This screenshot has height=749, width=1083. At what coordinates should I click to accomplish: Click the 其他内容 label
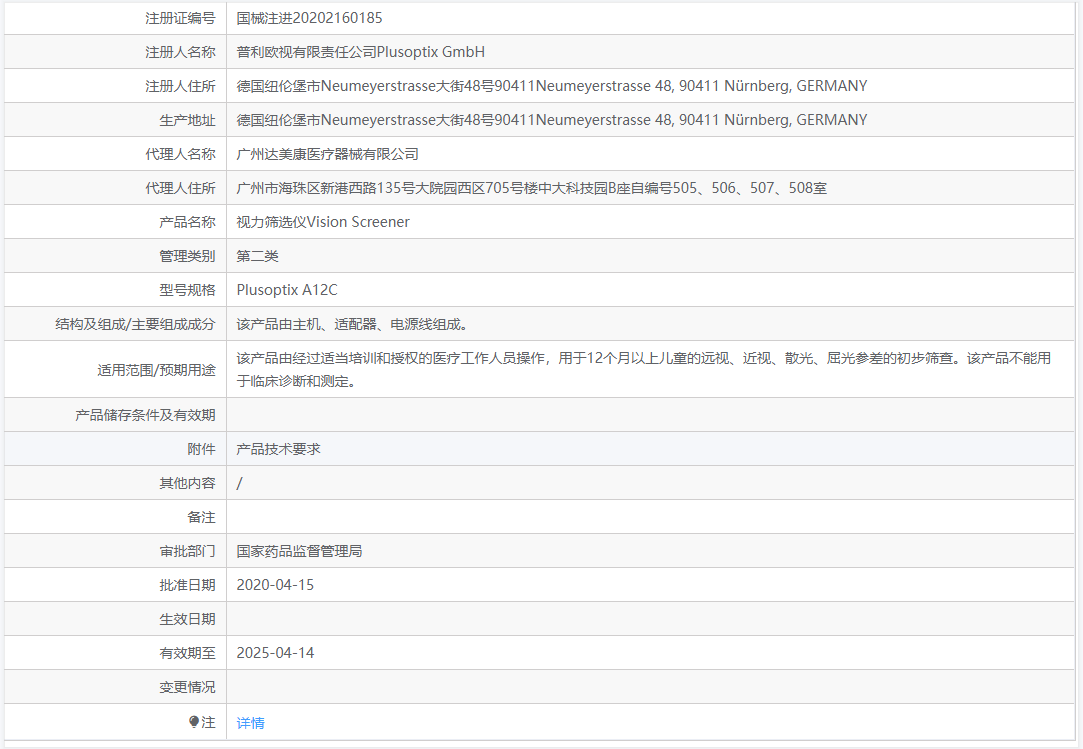pos(187,483)
